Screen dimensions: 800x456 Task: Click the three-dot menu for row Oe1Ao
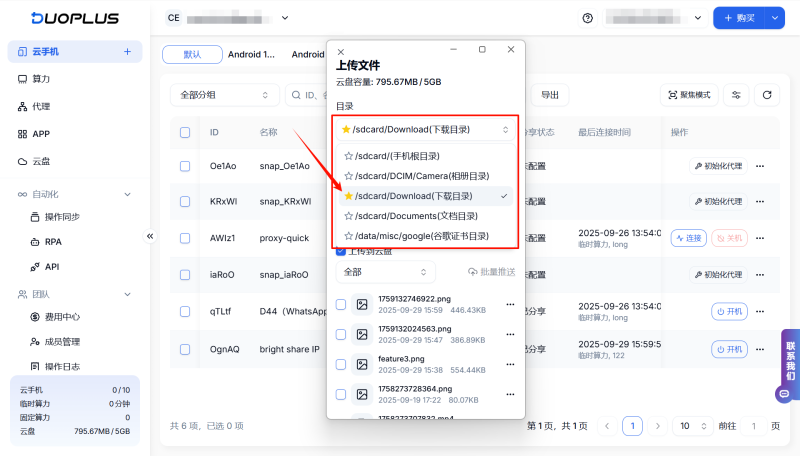pos(760,166)
